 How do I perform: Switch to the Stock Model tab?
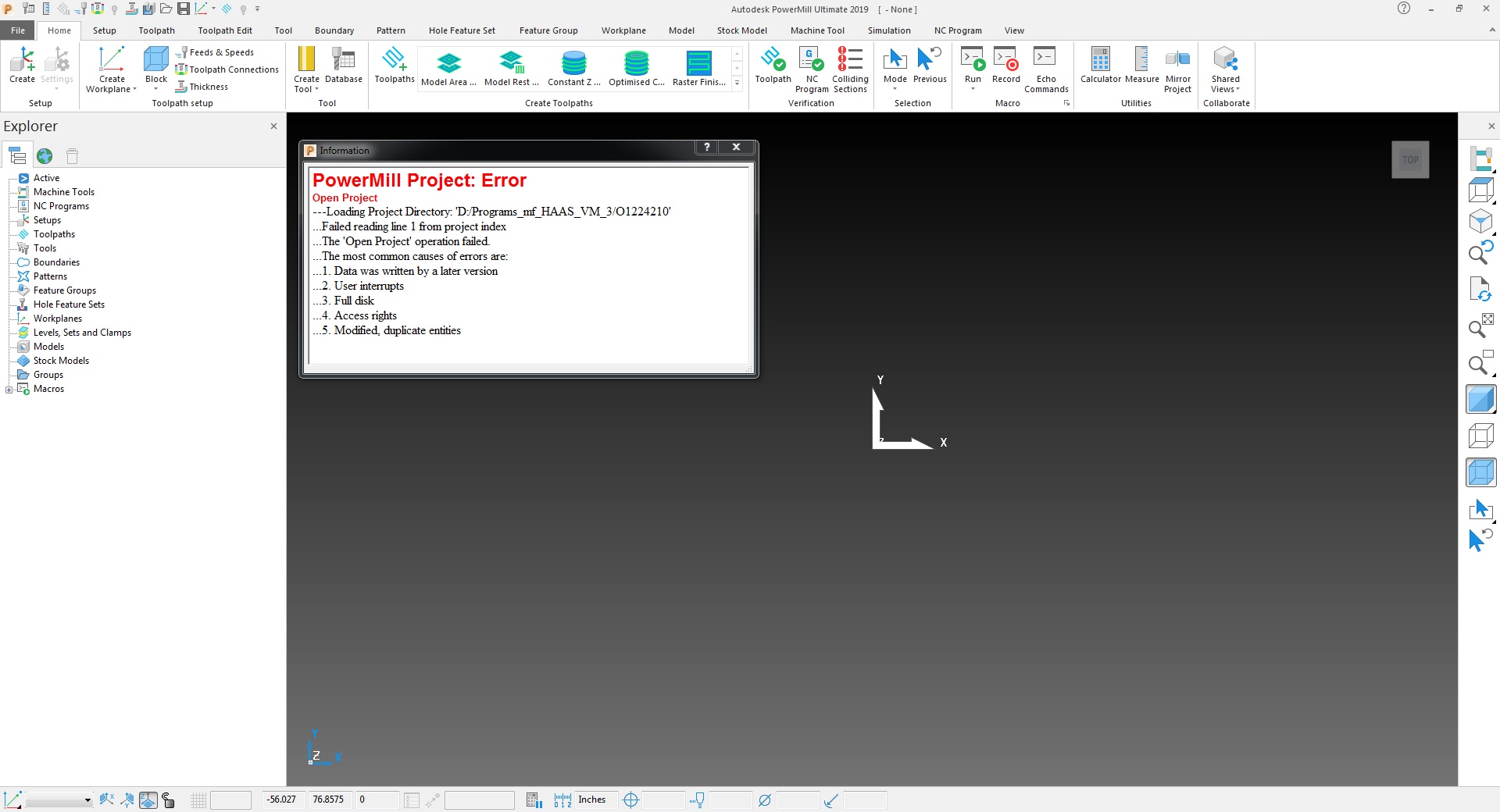(x=742, y=30)
